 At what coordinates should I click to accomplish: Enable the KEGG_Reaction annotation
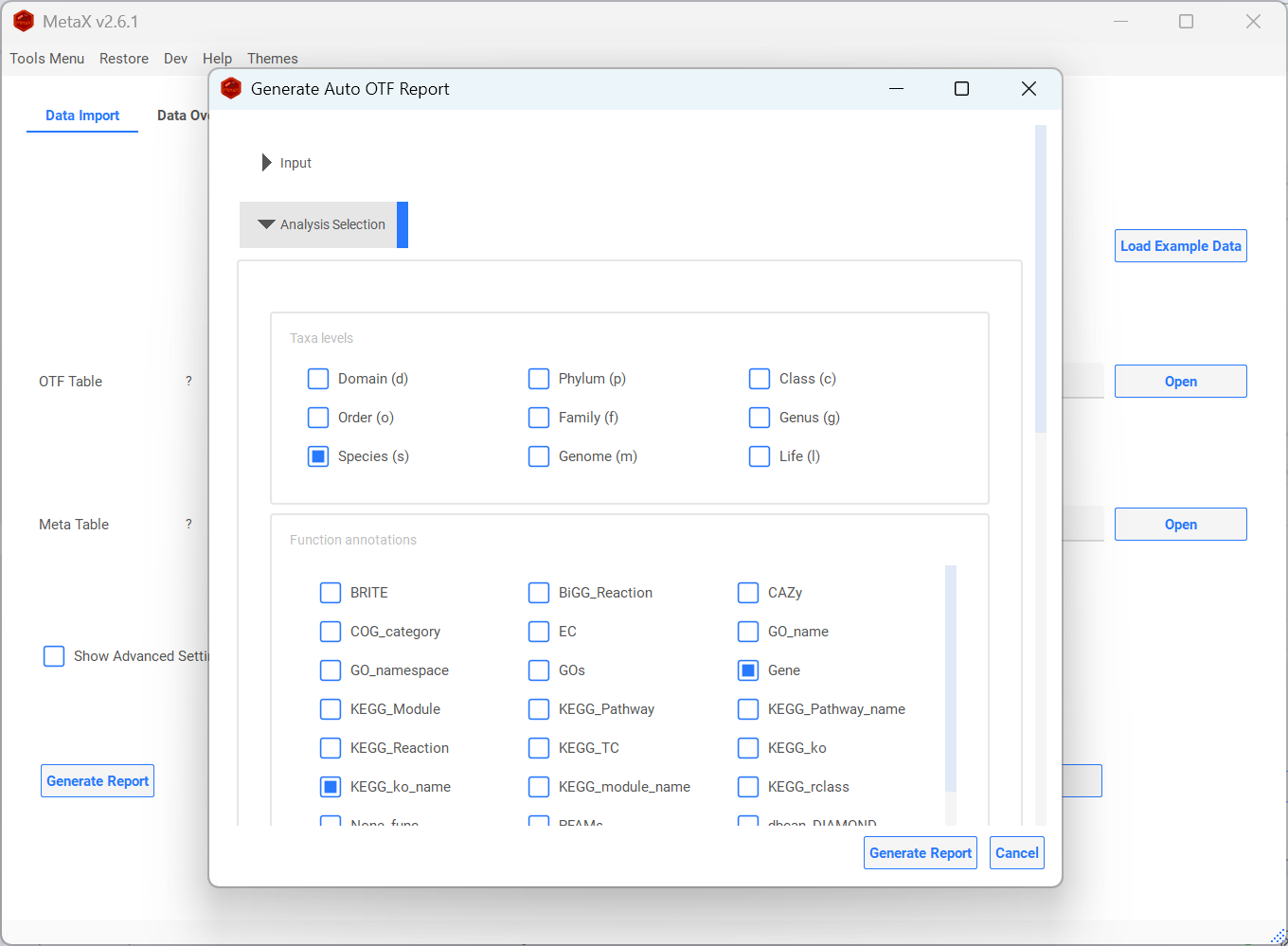coord(331,748)
